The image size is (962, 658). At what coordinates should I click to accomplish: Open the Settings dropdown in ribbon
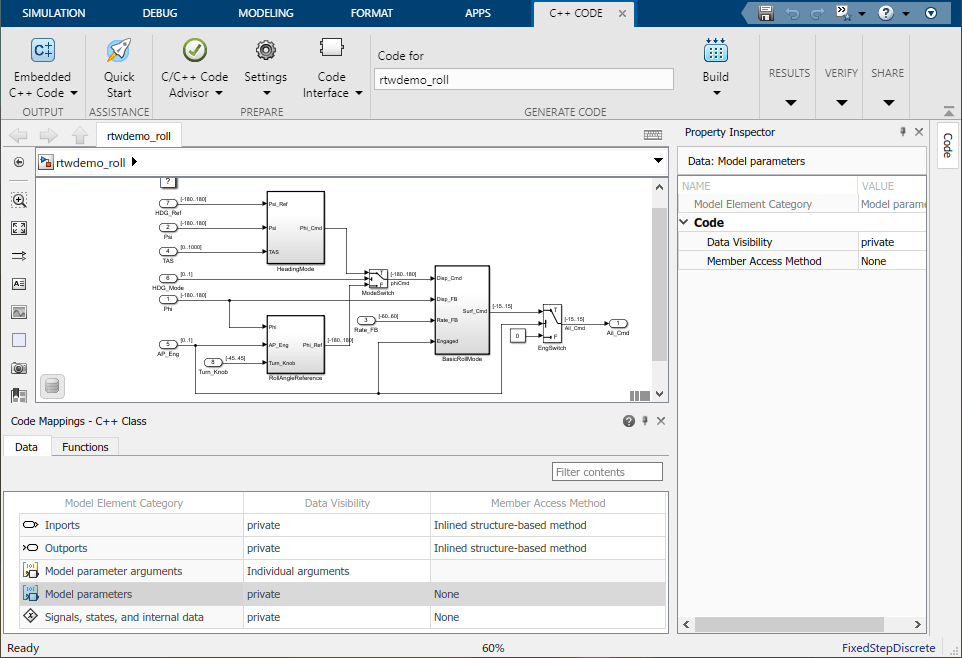[x=265, y=93]
